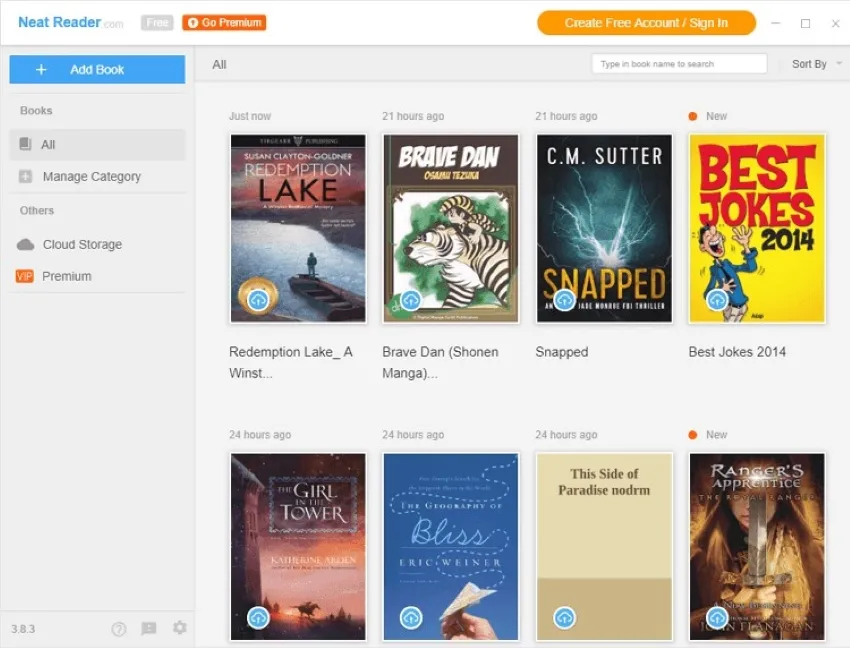Collapse the Others section
The width and height of the screenshot is (850, 648).
[x=36, y=211]
